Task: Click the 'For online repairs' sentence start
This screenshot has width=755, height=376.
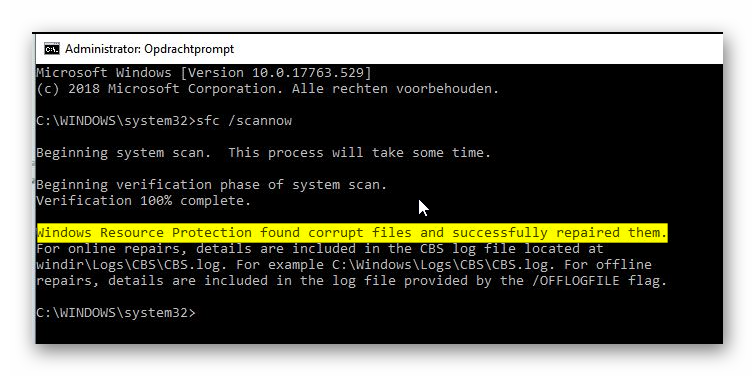Action: (112, 249)
